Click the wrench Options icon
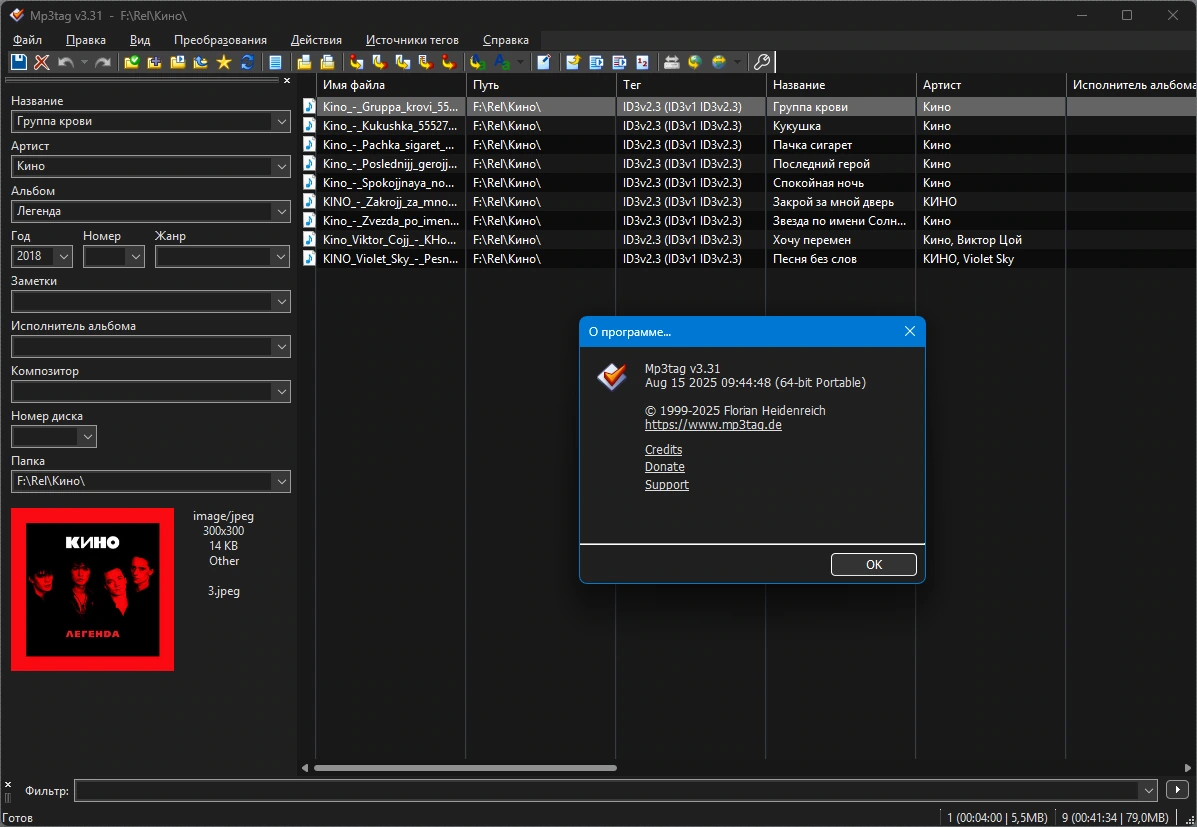 point(761,62)
